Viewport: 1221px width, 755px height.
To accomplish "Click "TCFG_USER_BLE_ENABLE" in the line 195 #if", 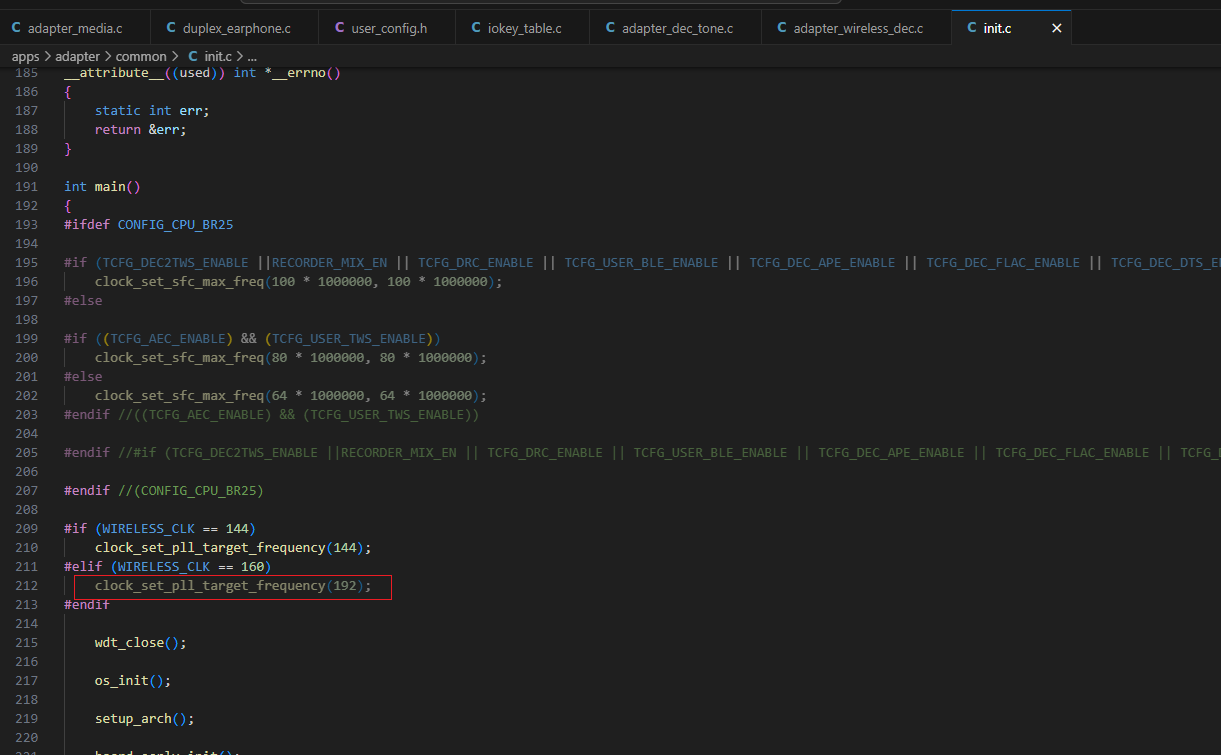I will click(641, 262).
